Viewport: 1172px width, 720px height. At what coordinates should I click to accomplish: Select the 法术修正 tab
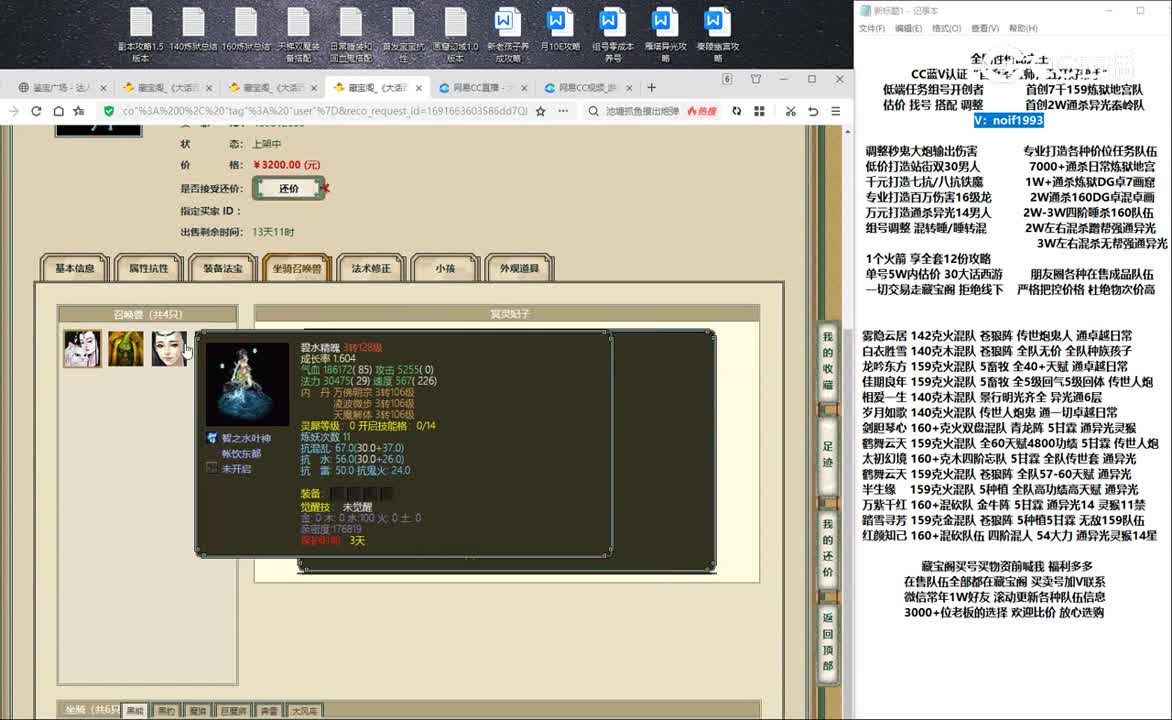tap(371, 268)
